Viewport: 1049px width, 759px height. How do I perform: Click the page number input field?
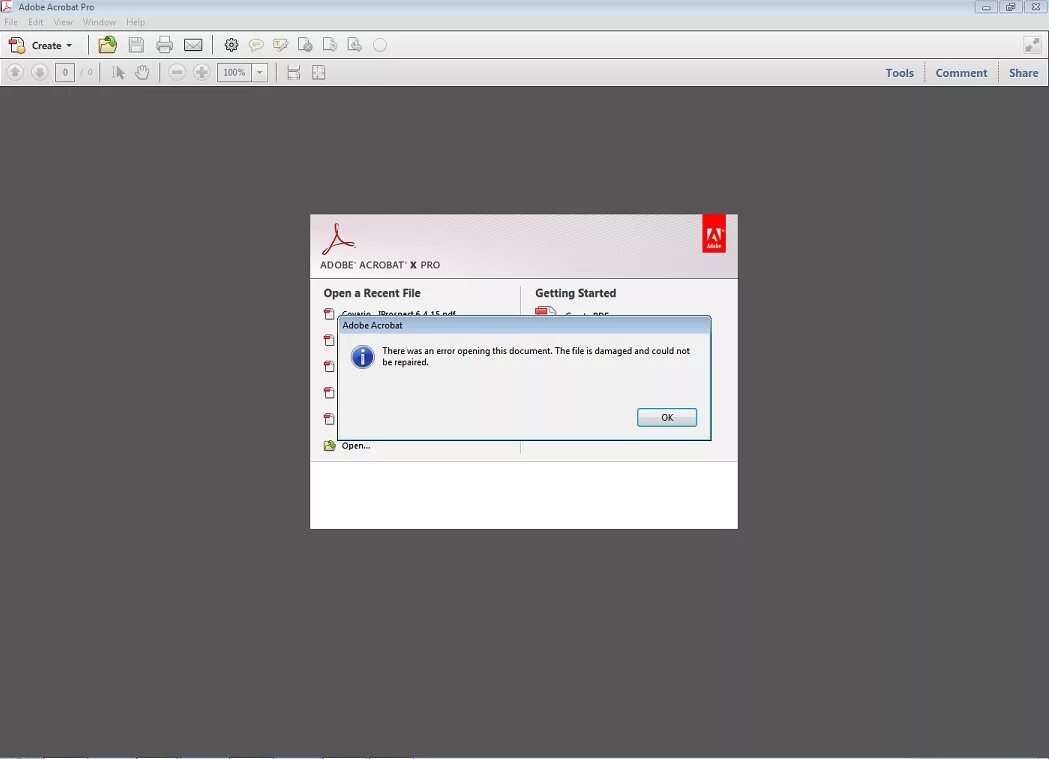(x=65, y=72)
